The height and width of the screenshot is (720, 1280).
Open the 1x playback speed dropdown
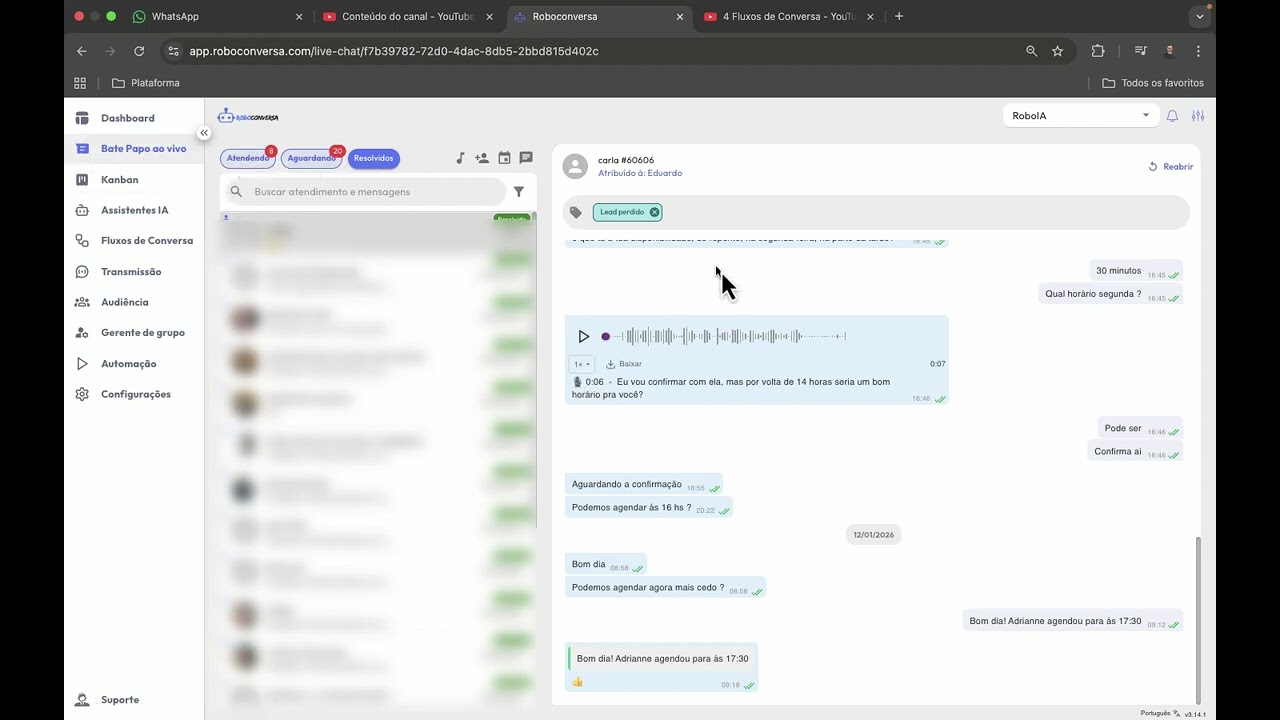tap(582, 364)
